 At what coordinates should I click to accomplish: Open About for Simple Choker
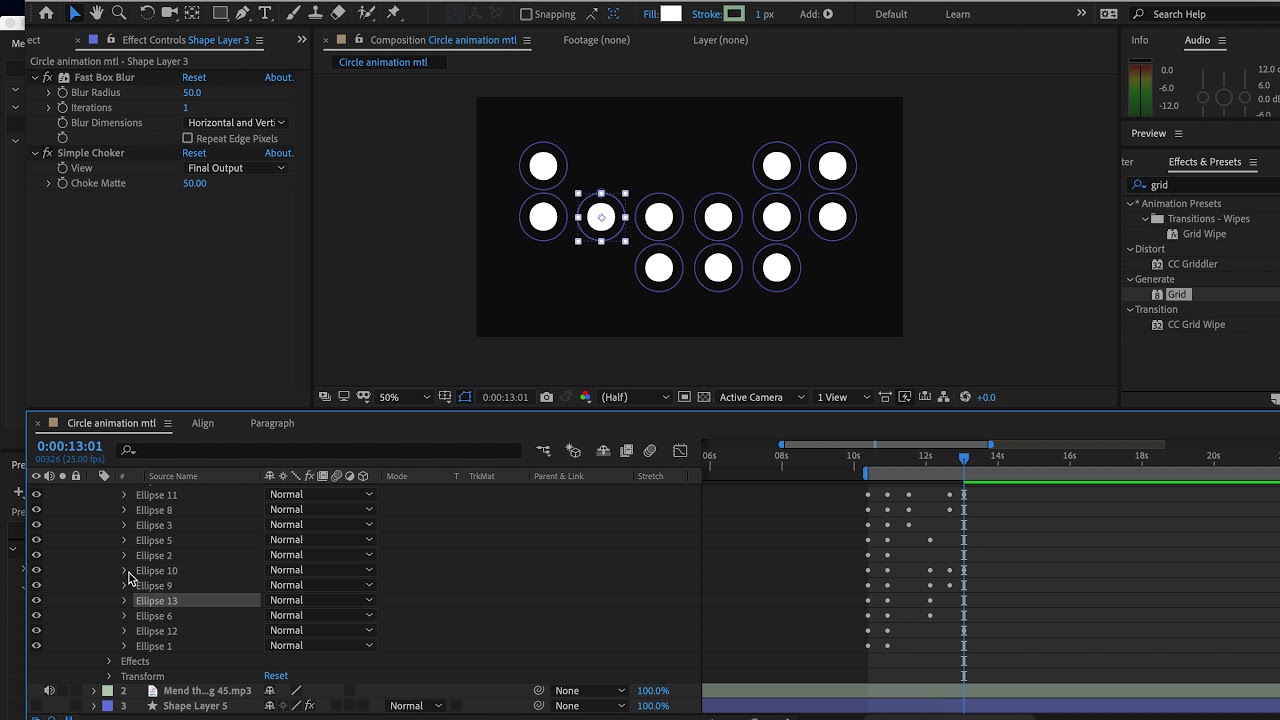pyautogui.click(x=279, y=153)
